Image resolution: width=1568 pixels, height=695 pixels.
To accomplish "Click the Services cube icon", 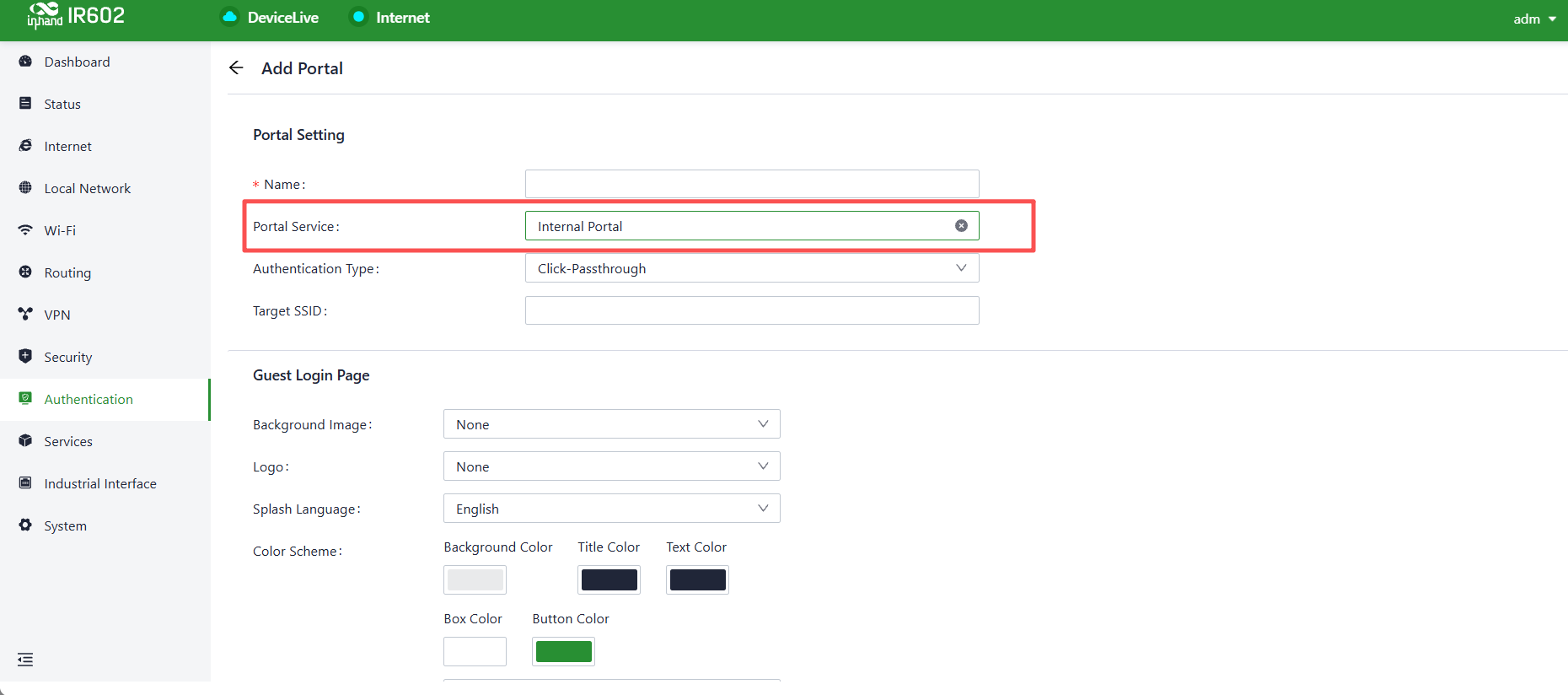I will point(25,441).
